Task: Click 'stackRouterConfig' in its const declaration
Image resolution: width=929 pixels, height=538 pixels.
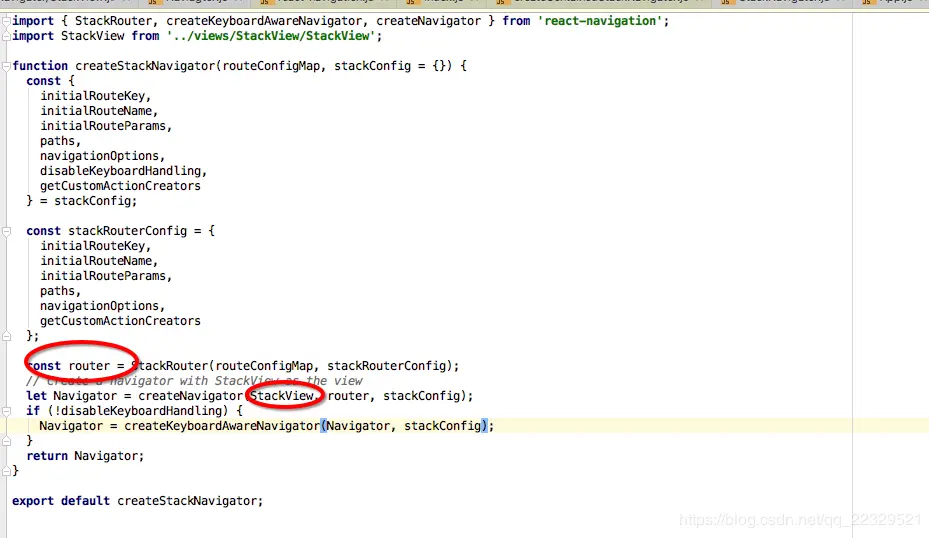Action: click(127, 231)
